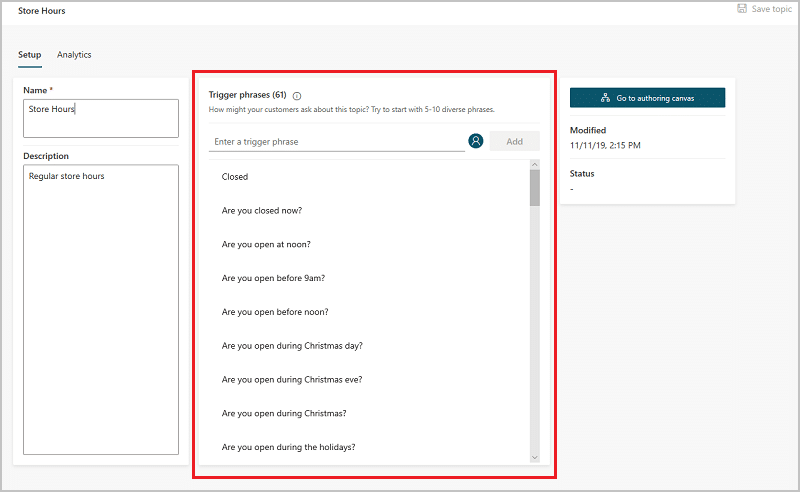Click the Description text area
The height and width of the screenshot is (492, 800).
[x=101, y=309]
